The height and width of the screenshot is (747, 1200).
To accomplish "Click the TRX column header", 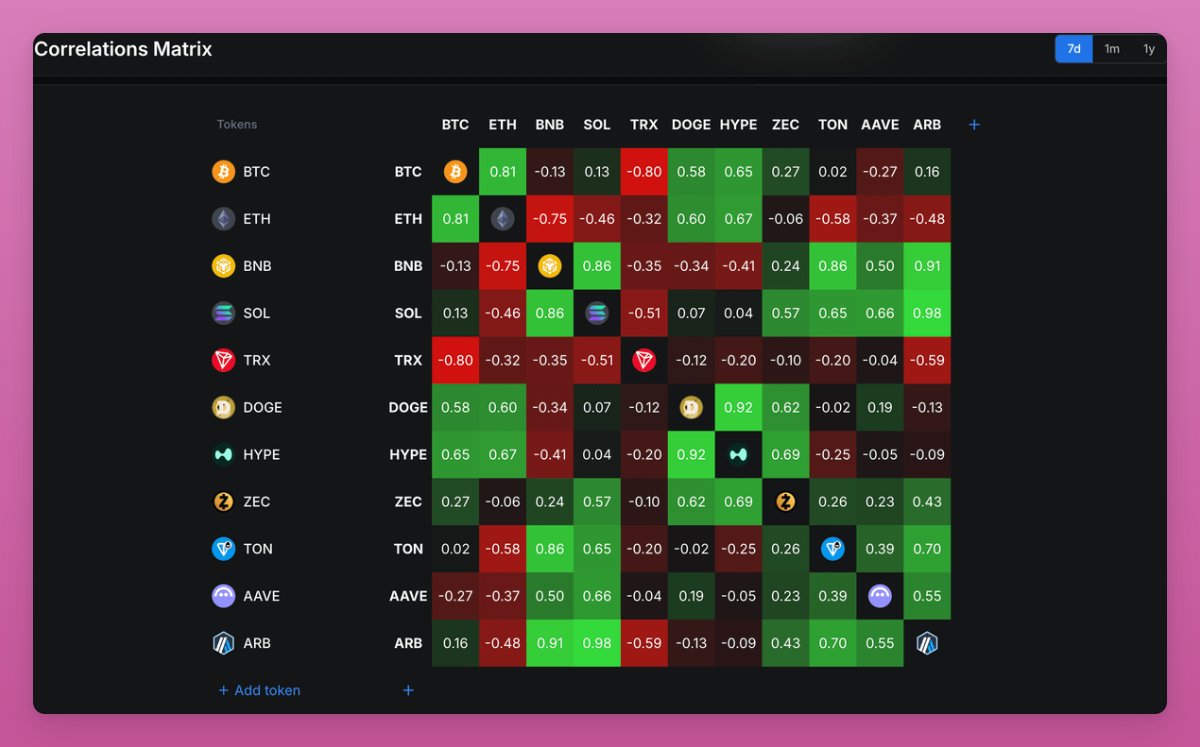I will click(x=644, y=125).
